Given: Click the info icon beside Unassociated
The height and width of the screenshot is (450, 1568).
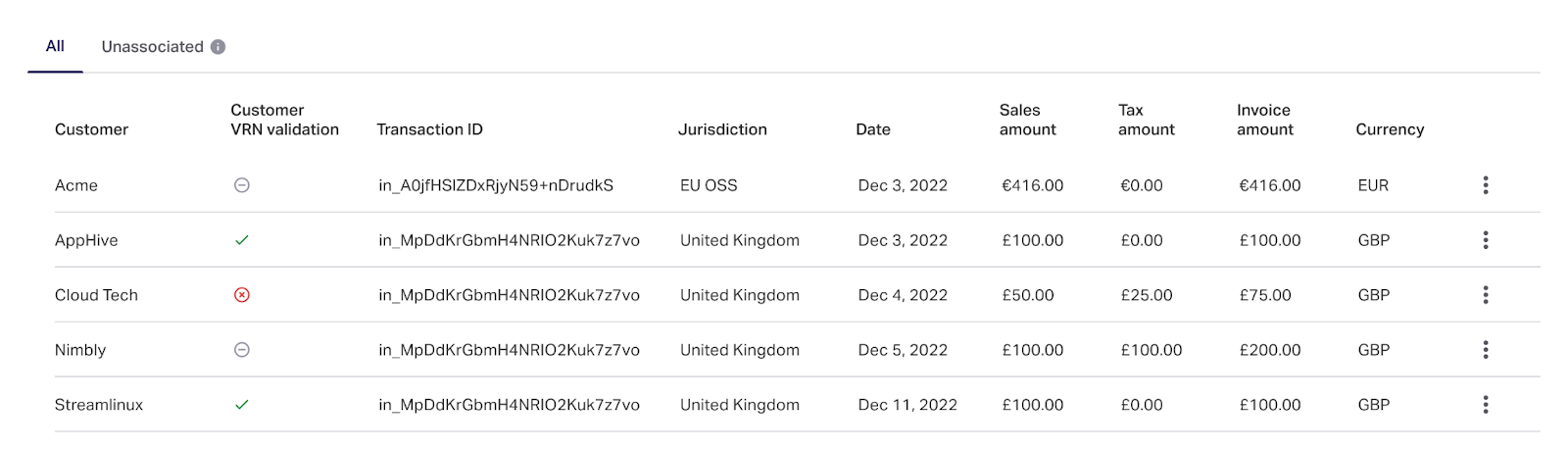Looking at the screenshot, I should (x=218, y=47).
